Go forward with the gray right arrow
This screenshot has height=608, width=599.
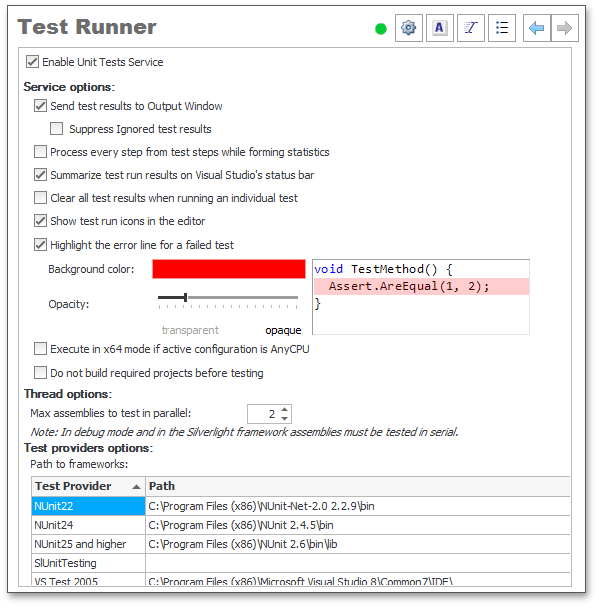[x=564, y=28]
